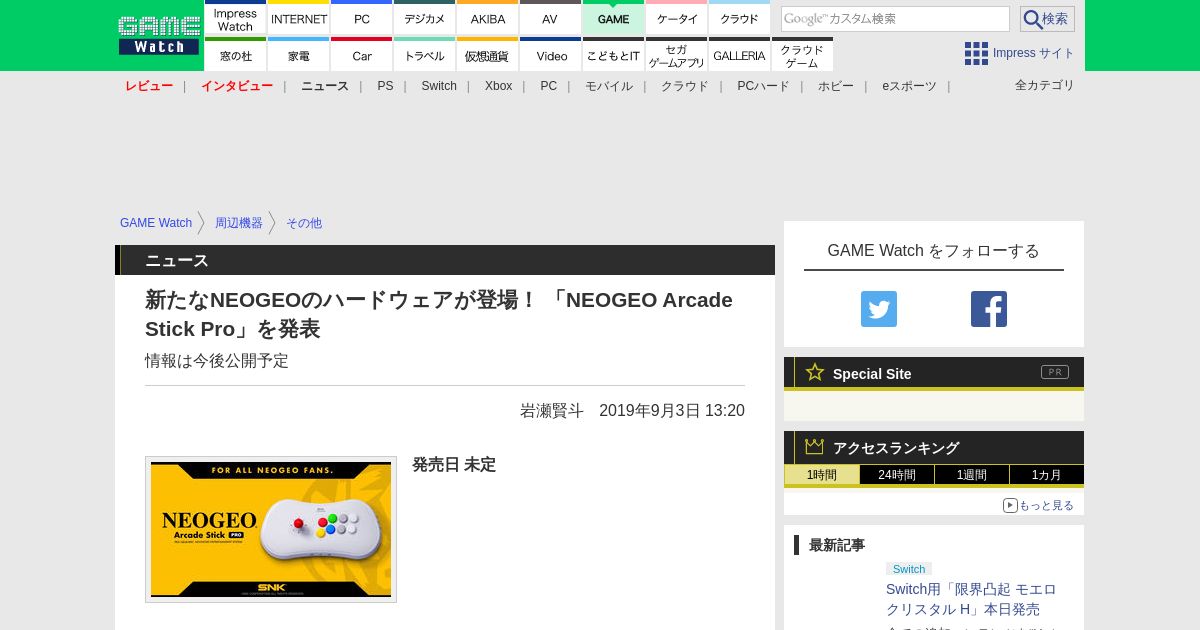Open the デジカメ Watch tab
Image resolution: width=1200 pixels, height=630 pixels.
pos(425,18)
